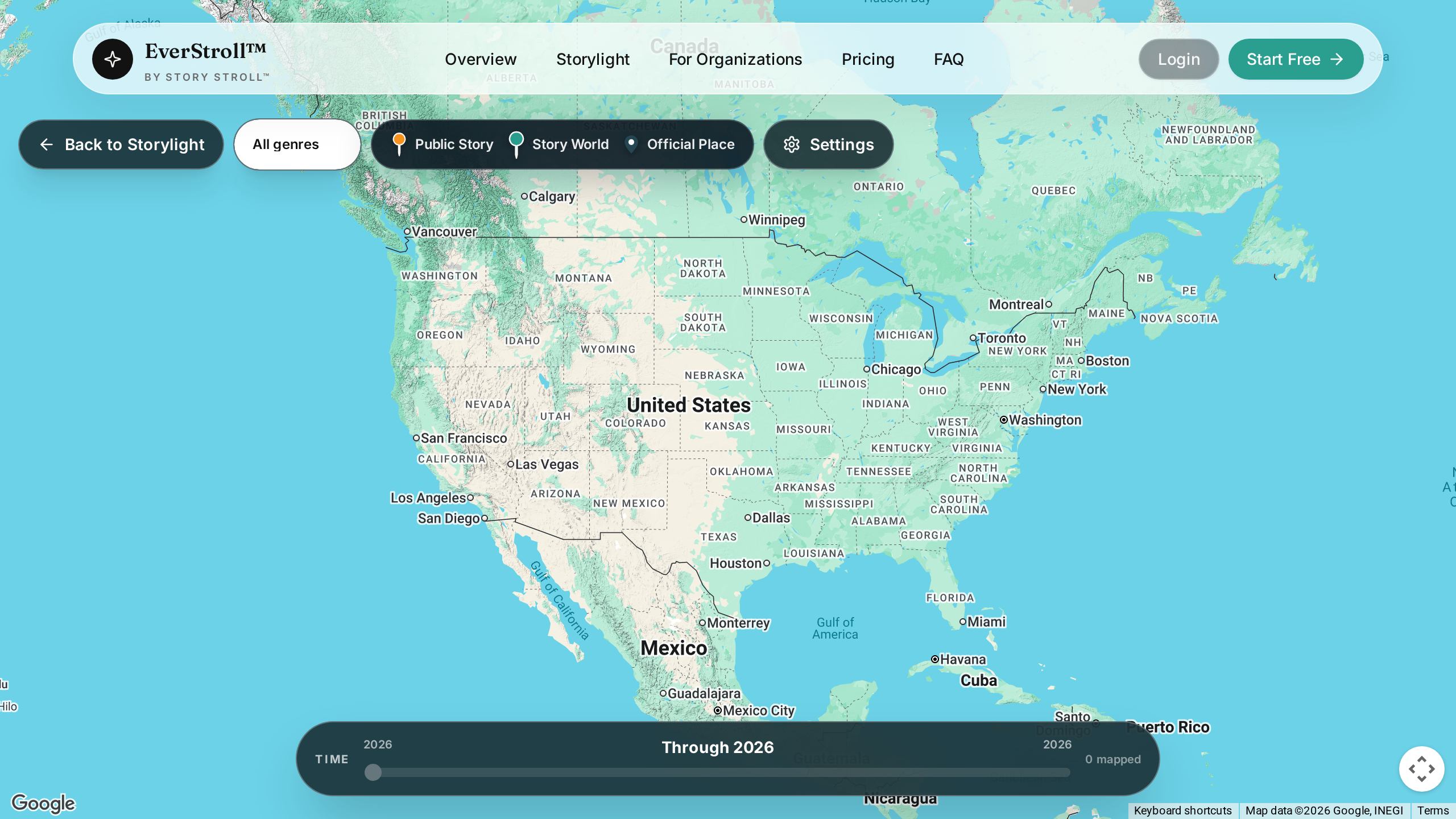Click the Mexico City label
Screen dimensions: 1456x819
tap(759, 710)
